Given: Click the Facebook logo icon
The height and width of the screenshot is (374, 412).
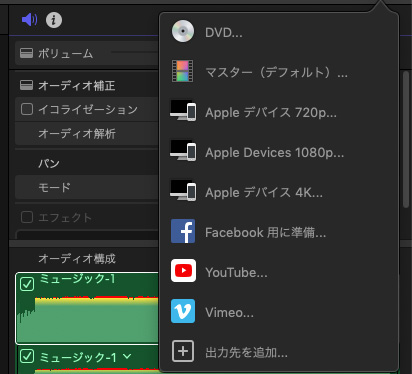Looking at the screenshot, I should pyautogui.click(x=183, y=231).
